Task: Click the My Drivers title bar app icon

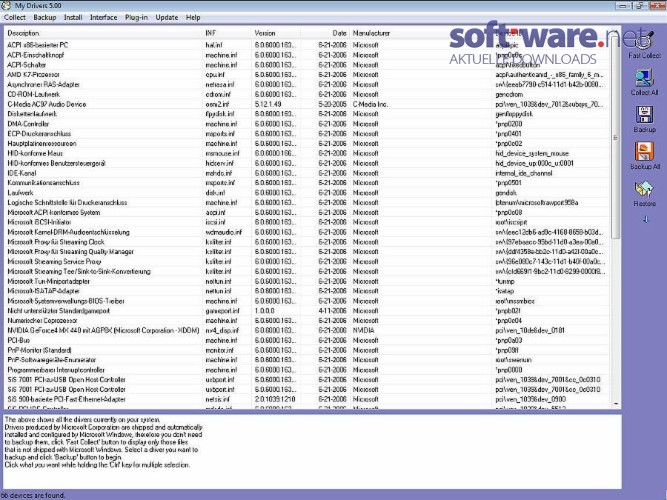Action: click(6, 6)
